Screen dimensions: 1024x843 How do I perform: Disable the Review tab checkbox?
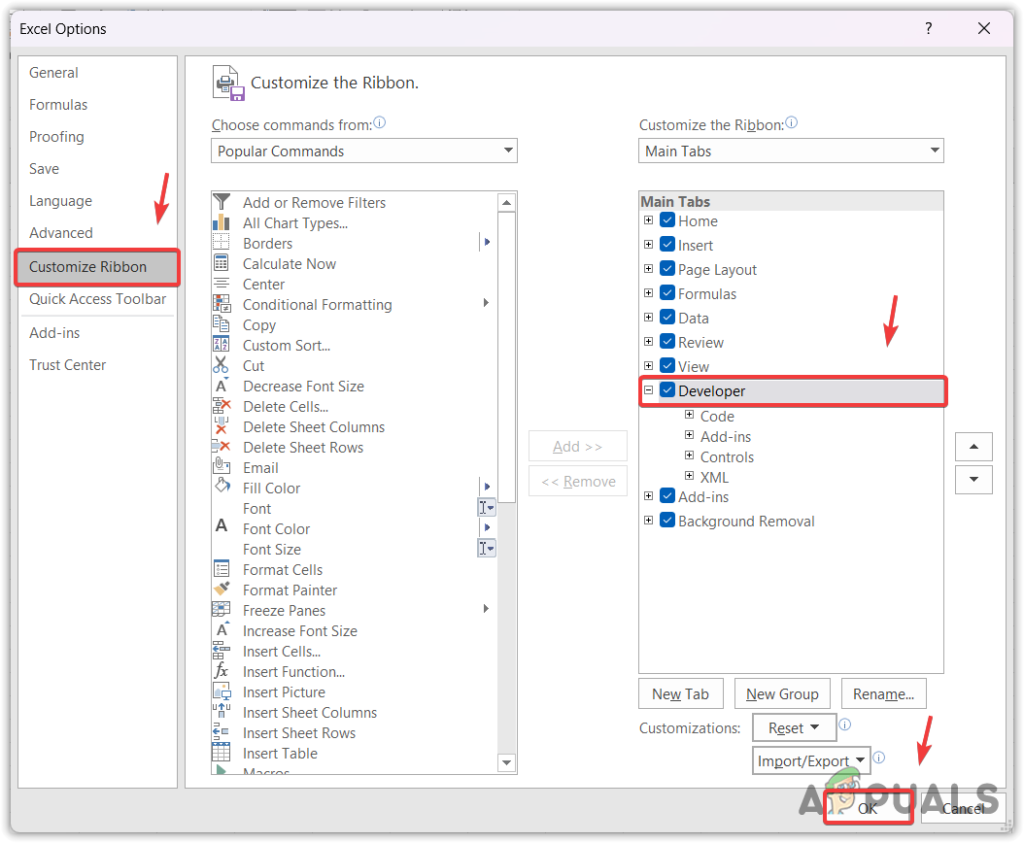[666, 341]
